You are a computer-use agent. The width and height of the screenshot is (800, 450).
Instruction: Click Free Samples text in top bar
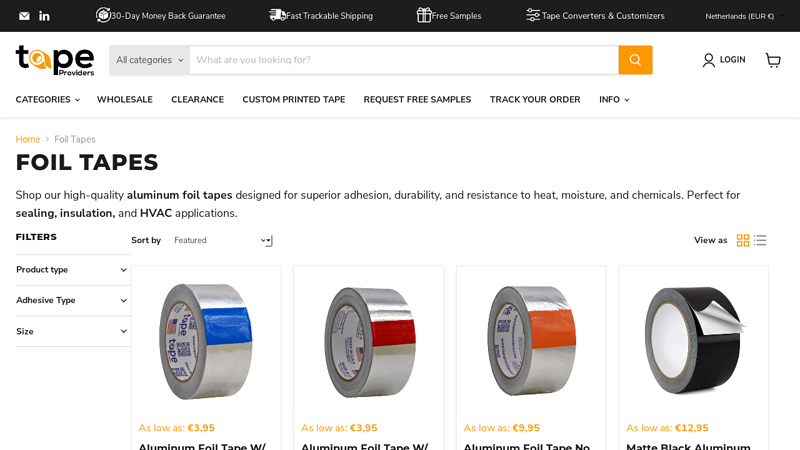coord(457,16)
